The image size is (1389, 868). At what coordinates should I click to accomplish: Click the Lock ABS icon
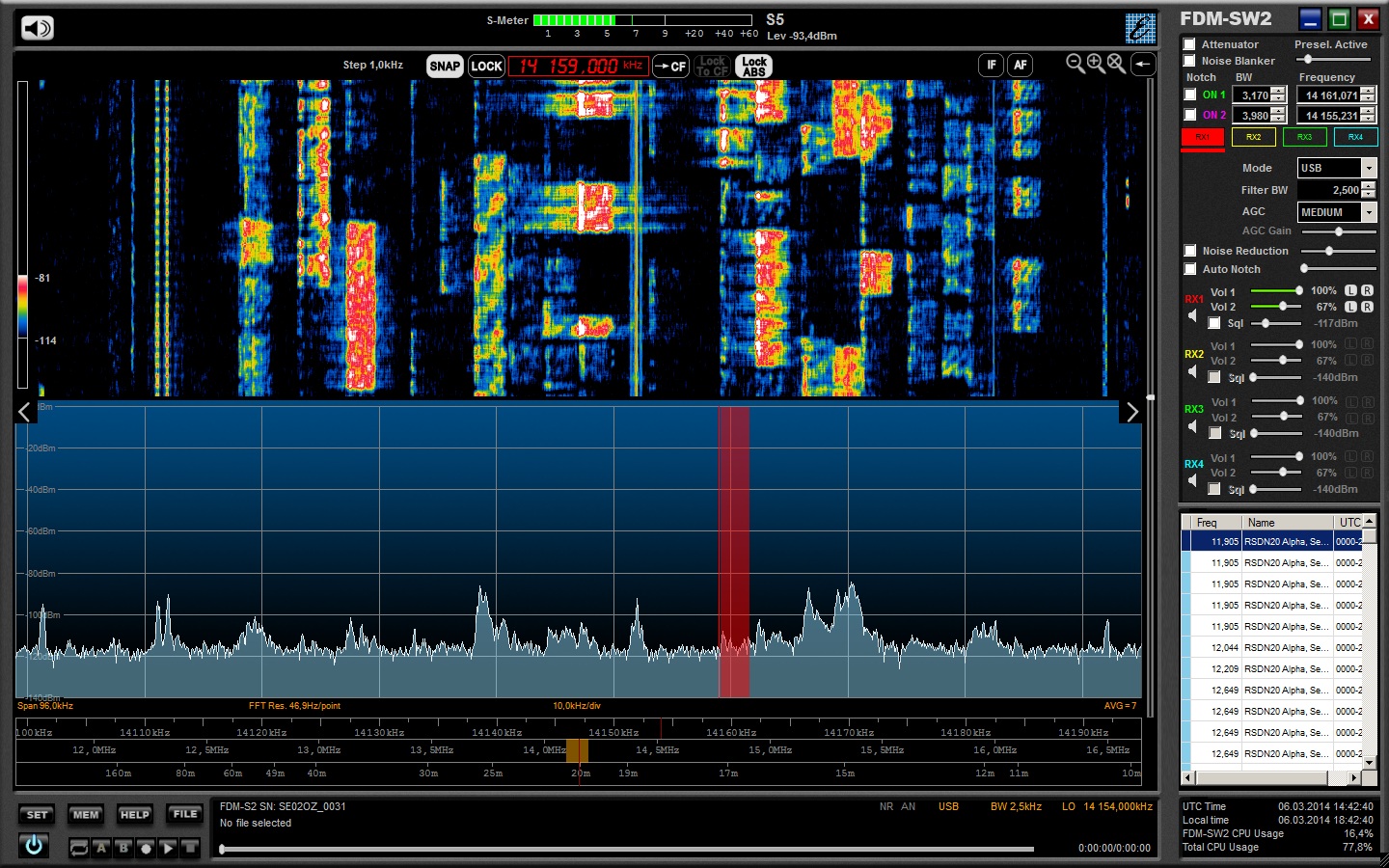click(753, 66)
